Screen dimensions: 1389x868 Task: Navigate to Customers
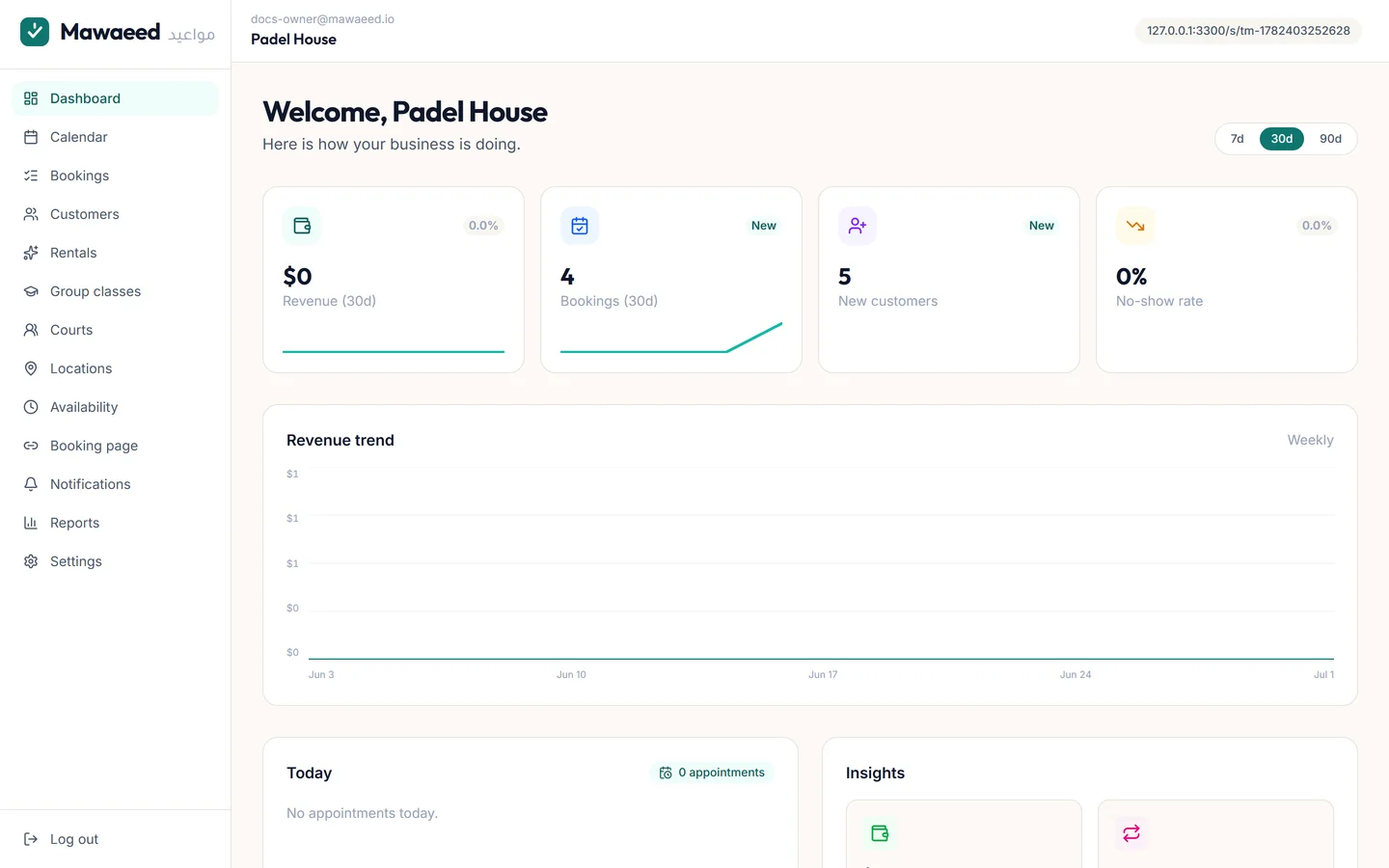[116, 214]
